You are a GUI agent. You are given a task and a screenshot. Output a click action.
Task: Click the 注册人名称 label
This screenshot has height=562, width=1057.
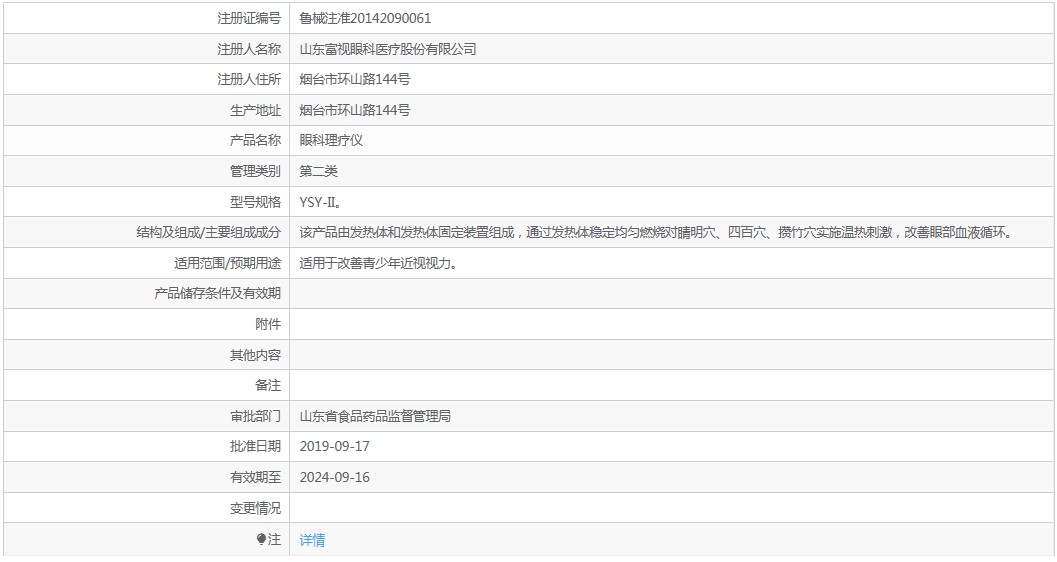click(x=249, y=49)
